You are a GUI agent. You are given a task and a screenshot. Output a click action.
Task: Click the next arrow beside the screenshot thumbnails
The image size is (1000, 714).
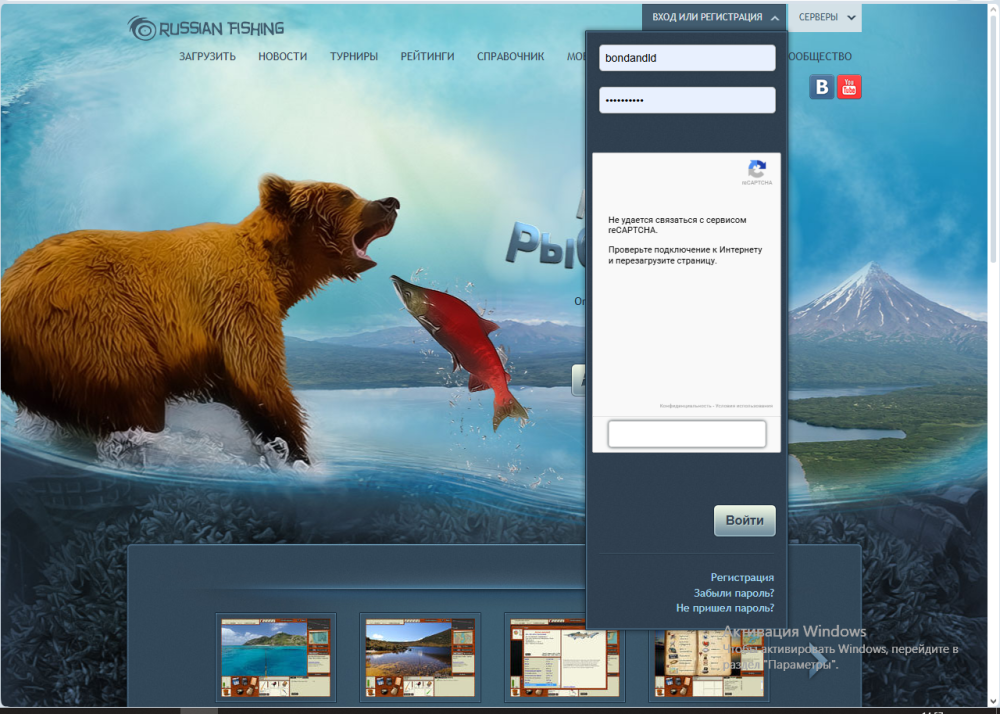coord(817,662)
